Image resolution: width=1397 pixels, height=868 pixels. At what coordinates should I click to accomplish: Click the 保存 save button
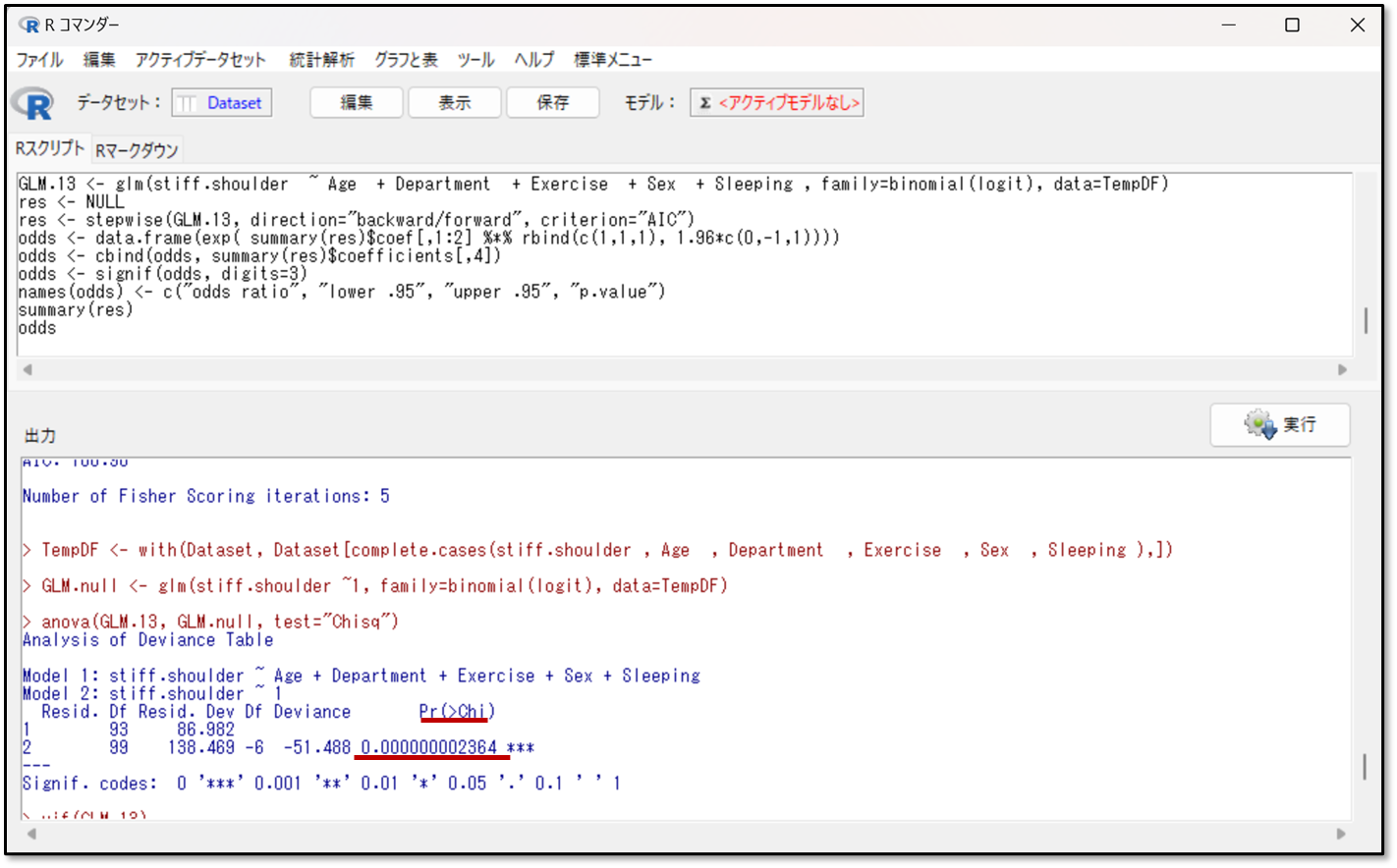click(552, 103)
